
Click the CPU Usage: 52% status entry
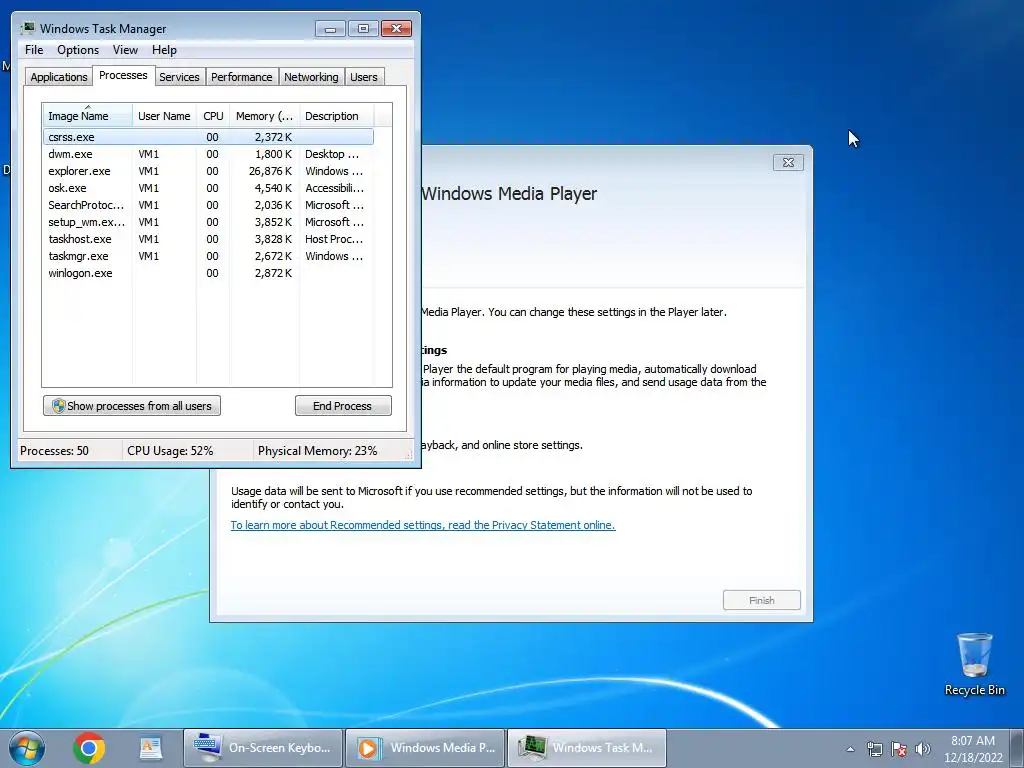point(170,451)
